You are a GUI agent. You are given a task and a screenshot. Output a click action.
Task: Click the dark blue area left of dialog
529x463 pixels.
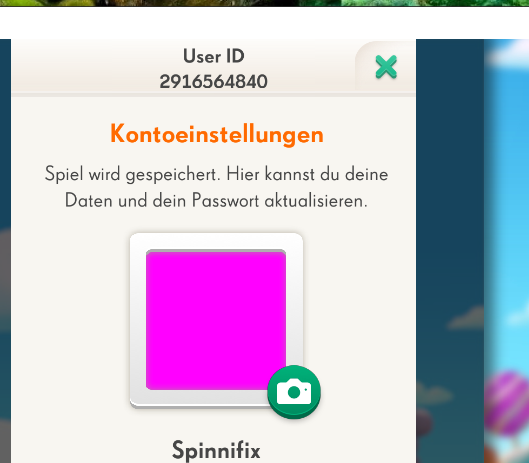5,135
